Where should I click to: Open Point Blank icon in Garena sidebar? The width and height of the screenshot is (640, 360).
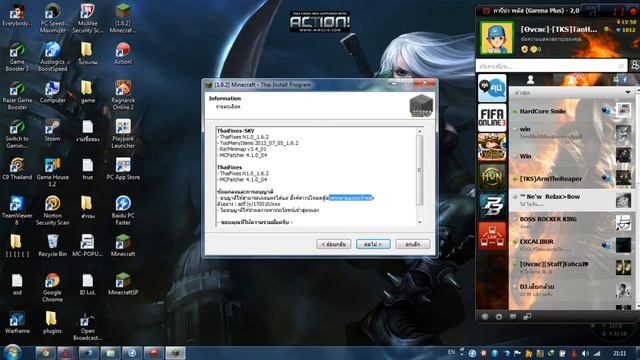pyautogui.click(x=492, y=206)
